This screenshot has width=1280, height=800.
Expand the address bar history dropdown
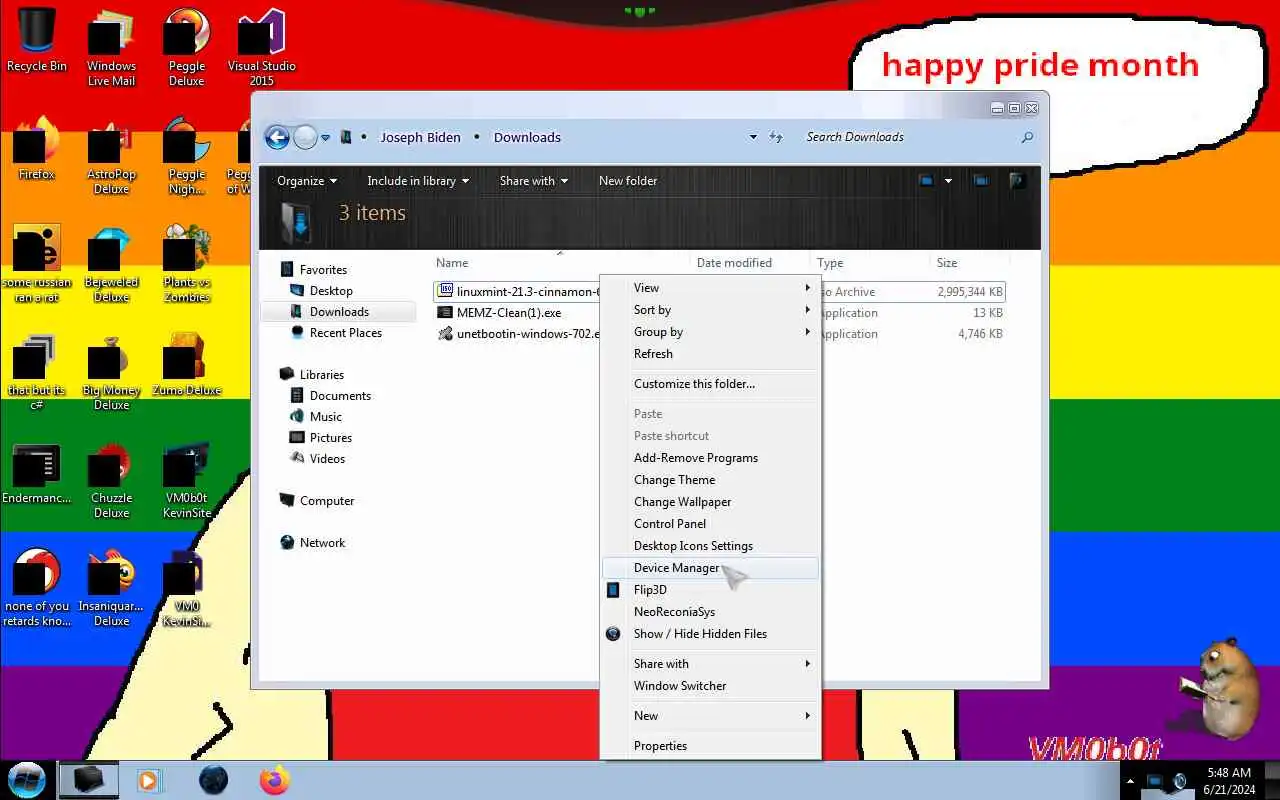pyautogui.click(x=753, y=137)
